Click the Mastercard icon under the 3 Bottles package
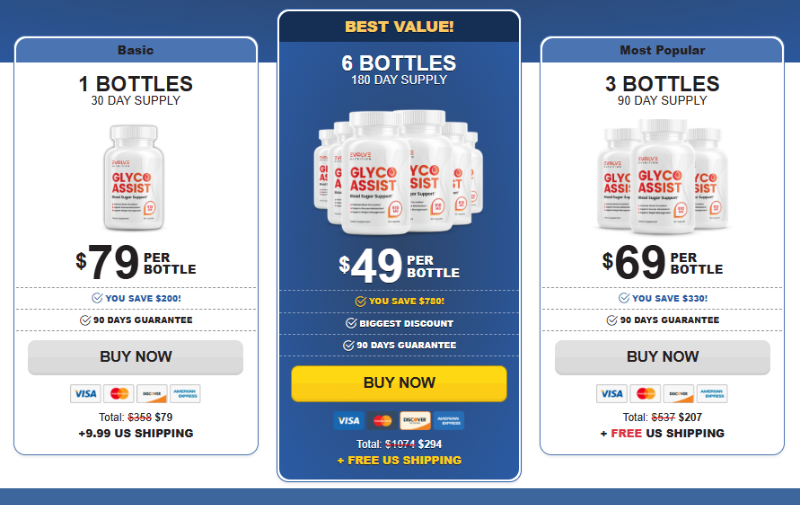The width and height of the screenshot is (800, 505). click(x=645, y=394)
